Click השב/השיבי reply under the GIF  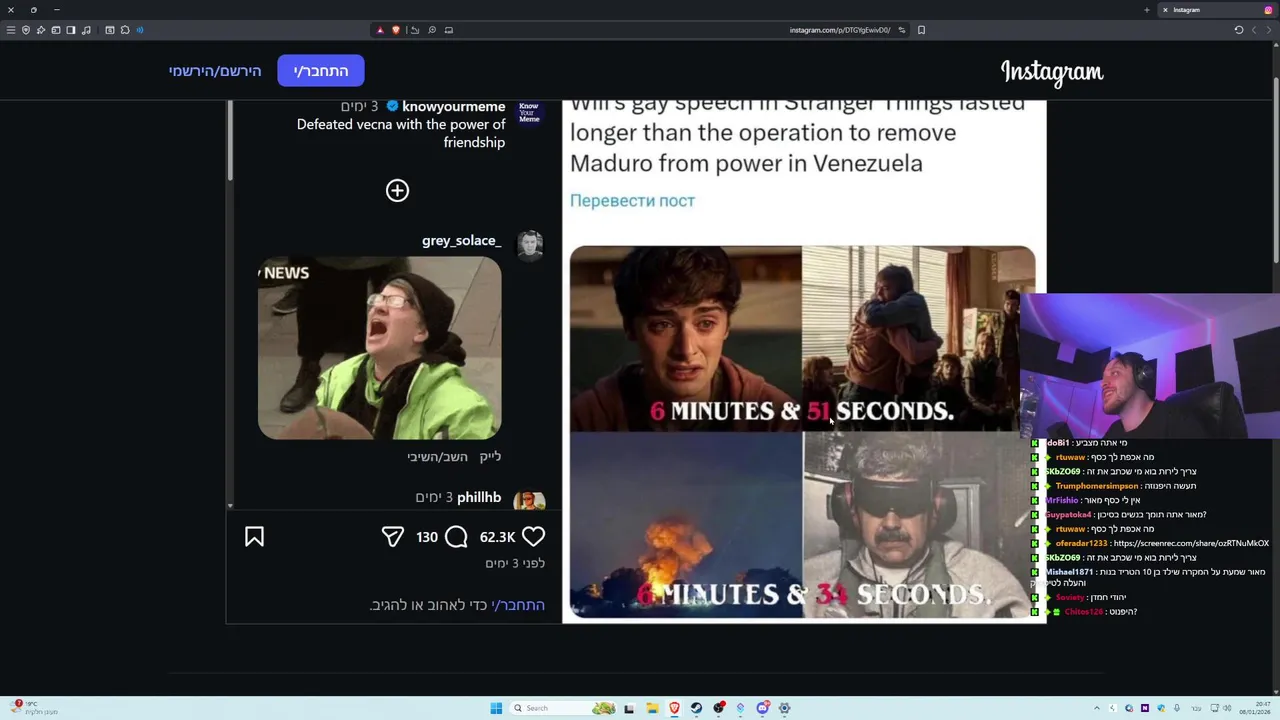tap(439, 457)
